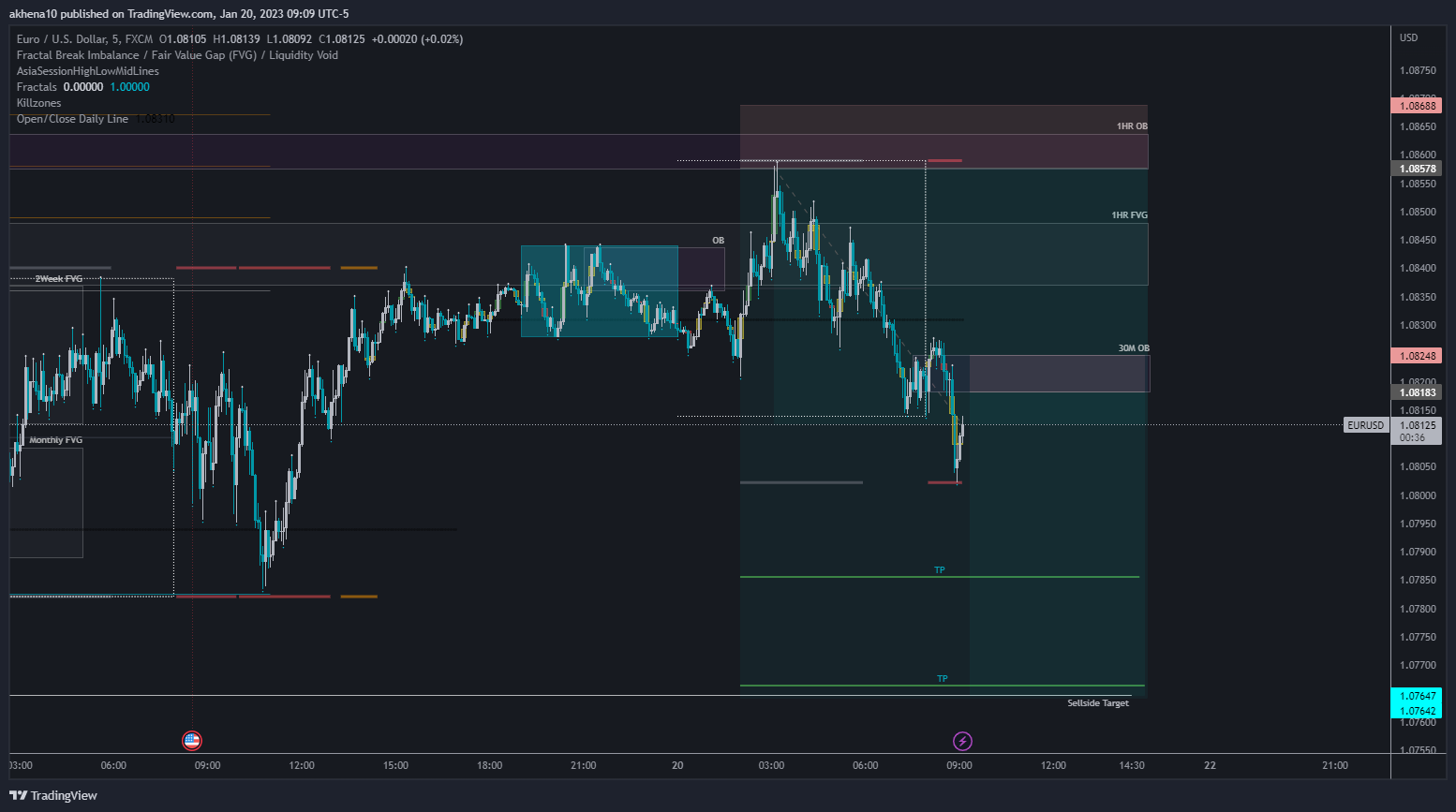Open the TradingView logo link
The width and height of the screenshot is (1456, 812).
pyautogui.click(x=53, y=795)
